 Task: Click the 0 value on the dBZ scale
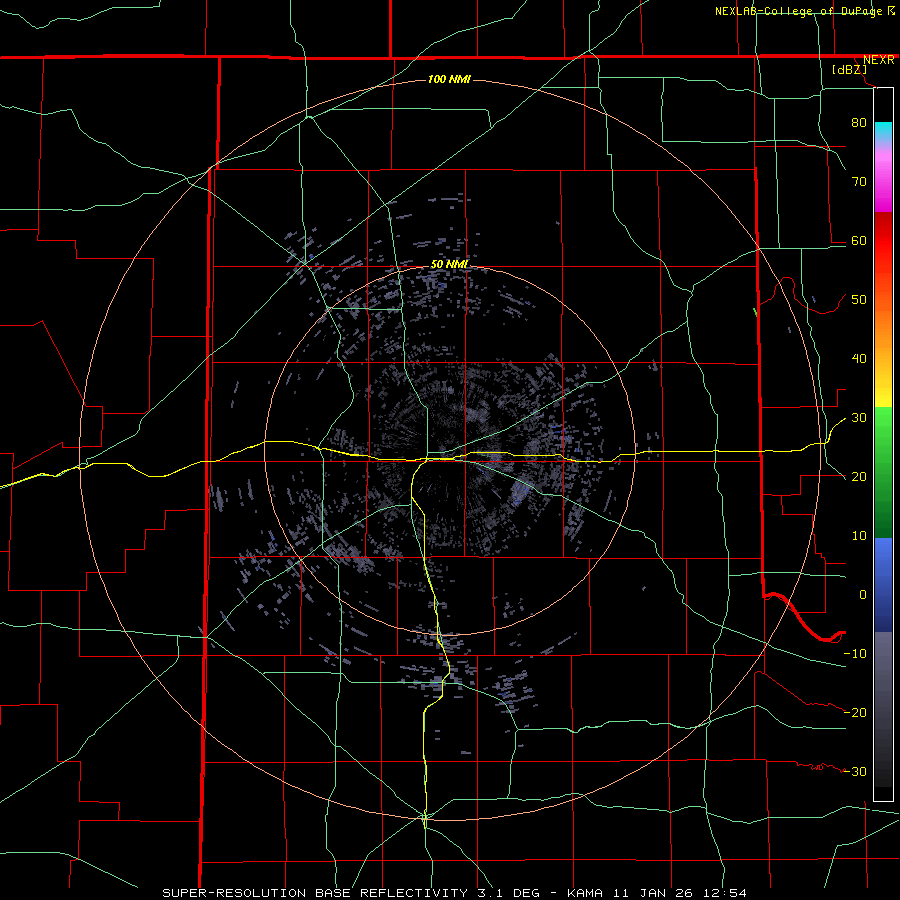coord(863,595)
